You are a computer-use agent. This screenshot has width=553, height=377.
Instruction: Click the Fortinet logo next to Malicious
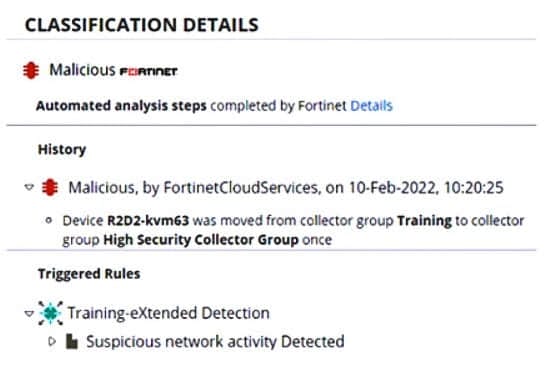coord(148,72)
